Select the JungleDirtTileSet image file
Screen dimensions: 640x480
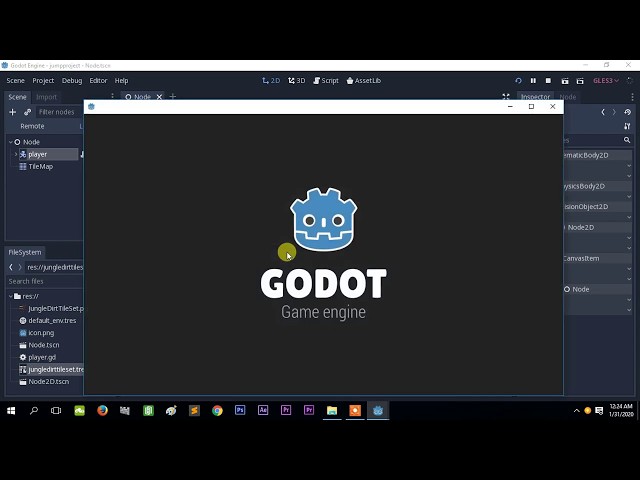55,308
